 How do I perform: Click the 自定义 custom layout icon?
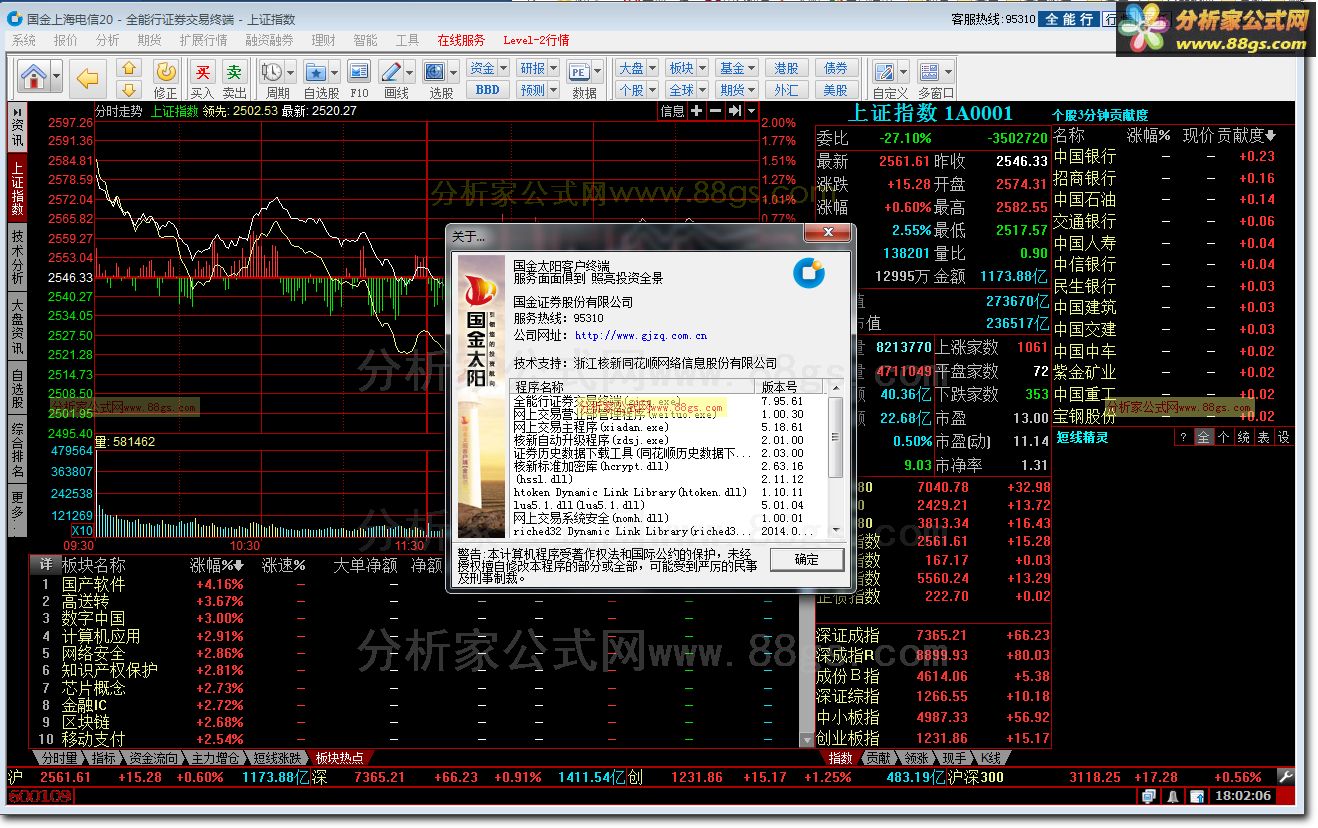[885, 72]
